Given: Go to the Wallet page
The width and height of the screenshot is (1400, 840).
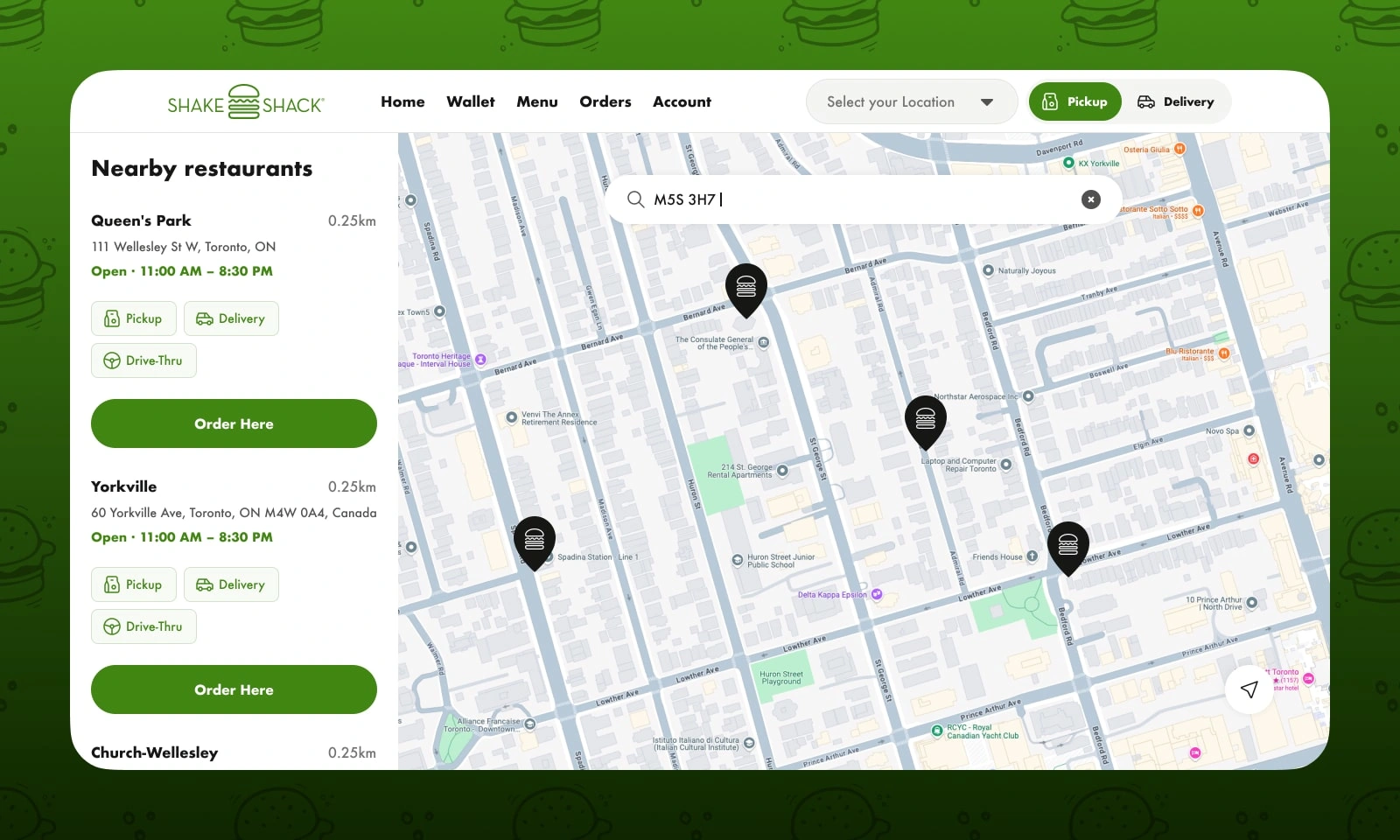Looking at the screenshot, I should pos(471,101).
